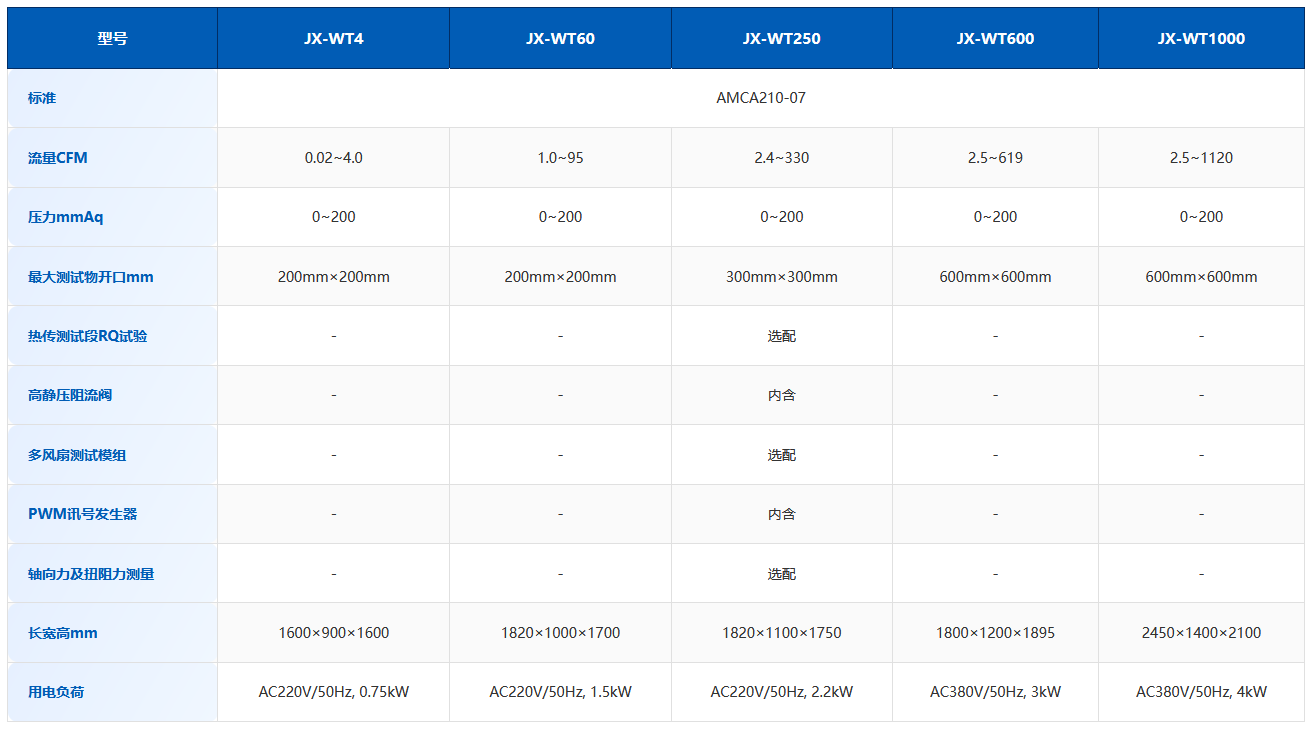Select the 2450×1400×2100 dimensions cell
This screenshot has height=729, width=1311.
(1201, 633)
